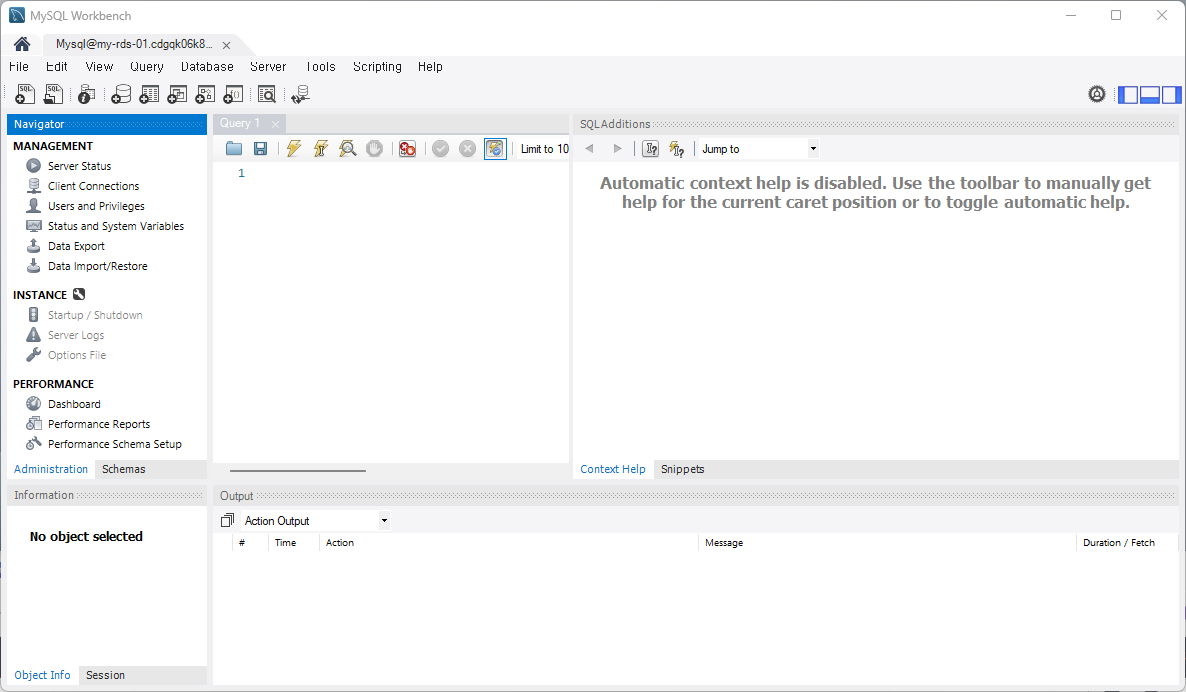Execute the query with lightning icon

[x=293, y=148]
